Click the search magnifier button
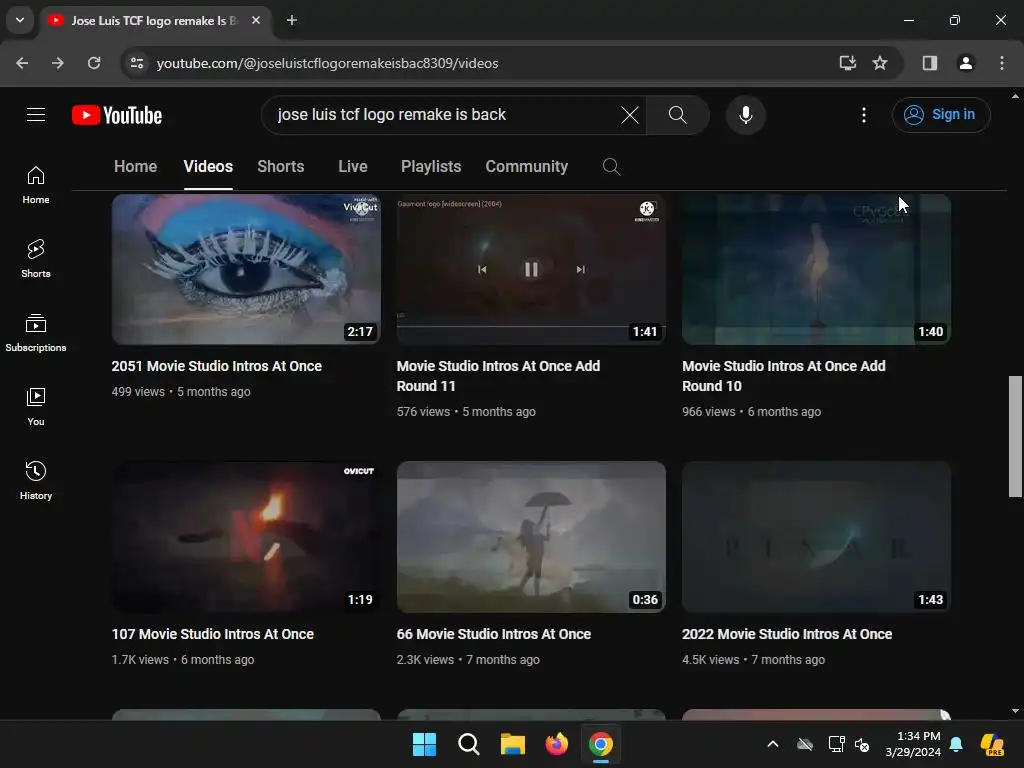1024x768 pixels. (678, 115)
